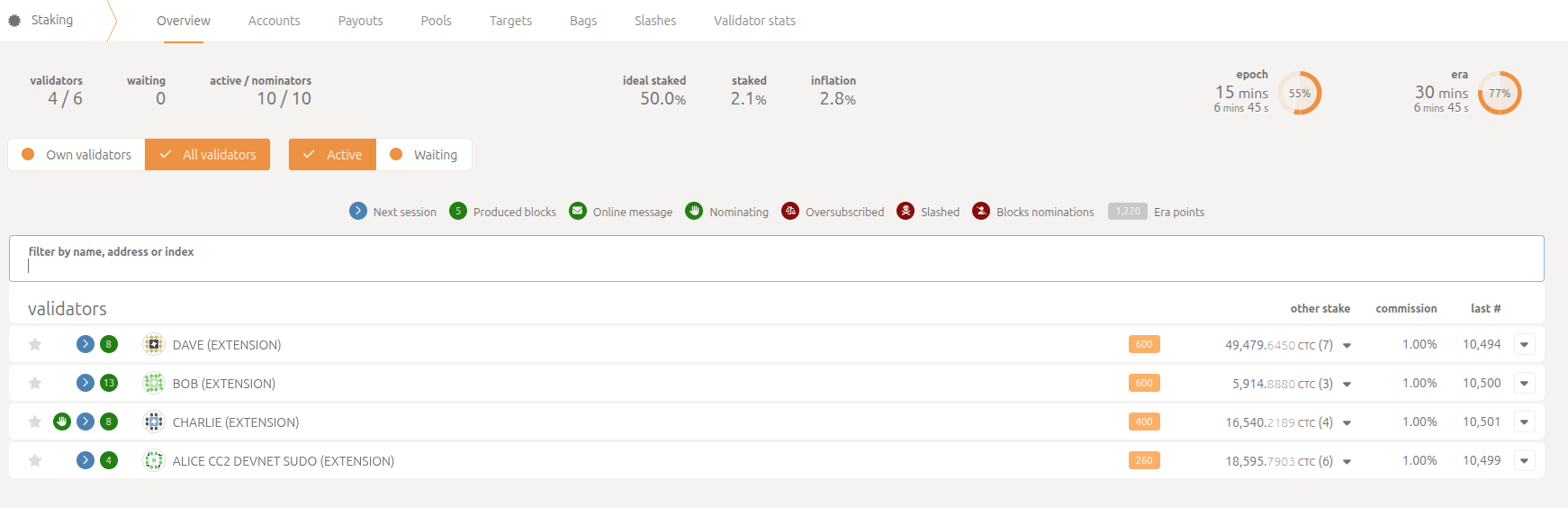The height and width of the screenshot is (508, 1568).
Task: Select the All validators toggle
Action: [208, 155]
